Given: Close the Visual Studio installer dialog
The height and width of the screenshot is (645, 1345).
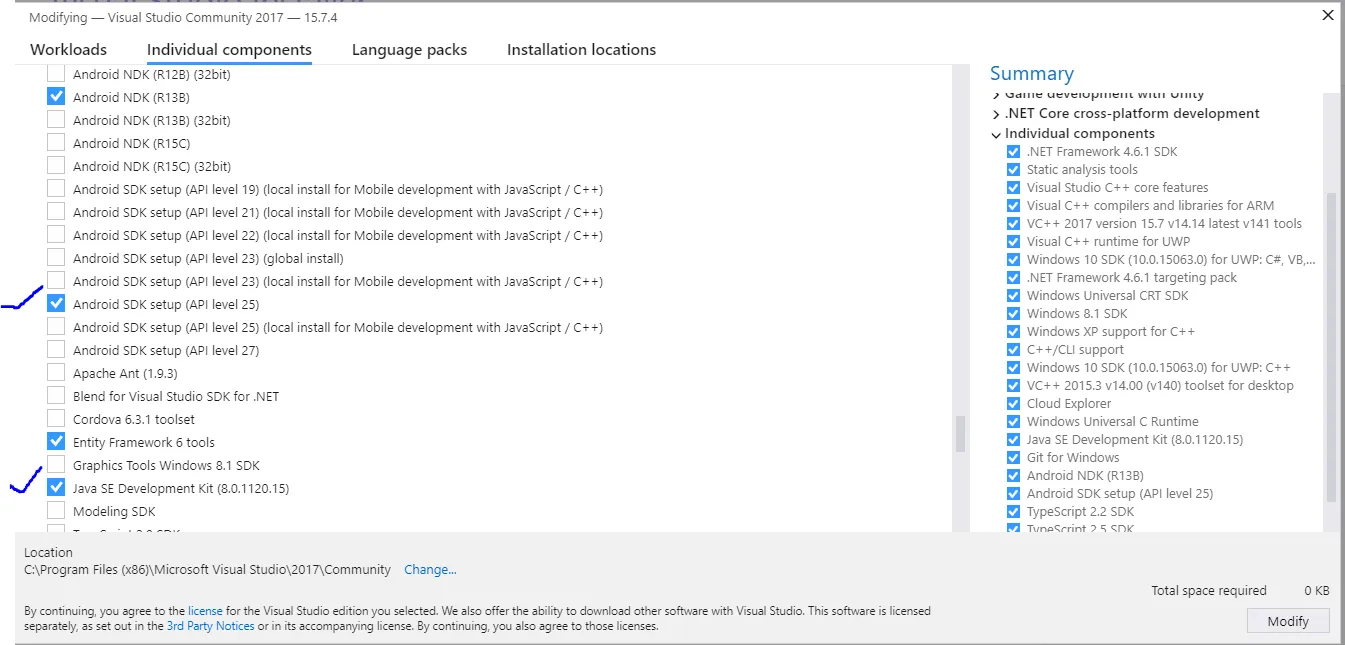Looking at the screenshot, I should (x=1327, y=15).
